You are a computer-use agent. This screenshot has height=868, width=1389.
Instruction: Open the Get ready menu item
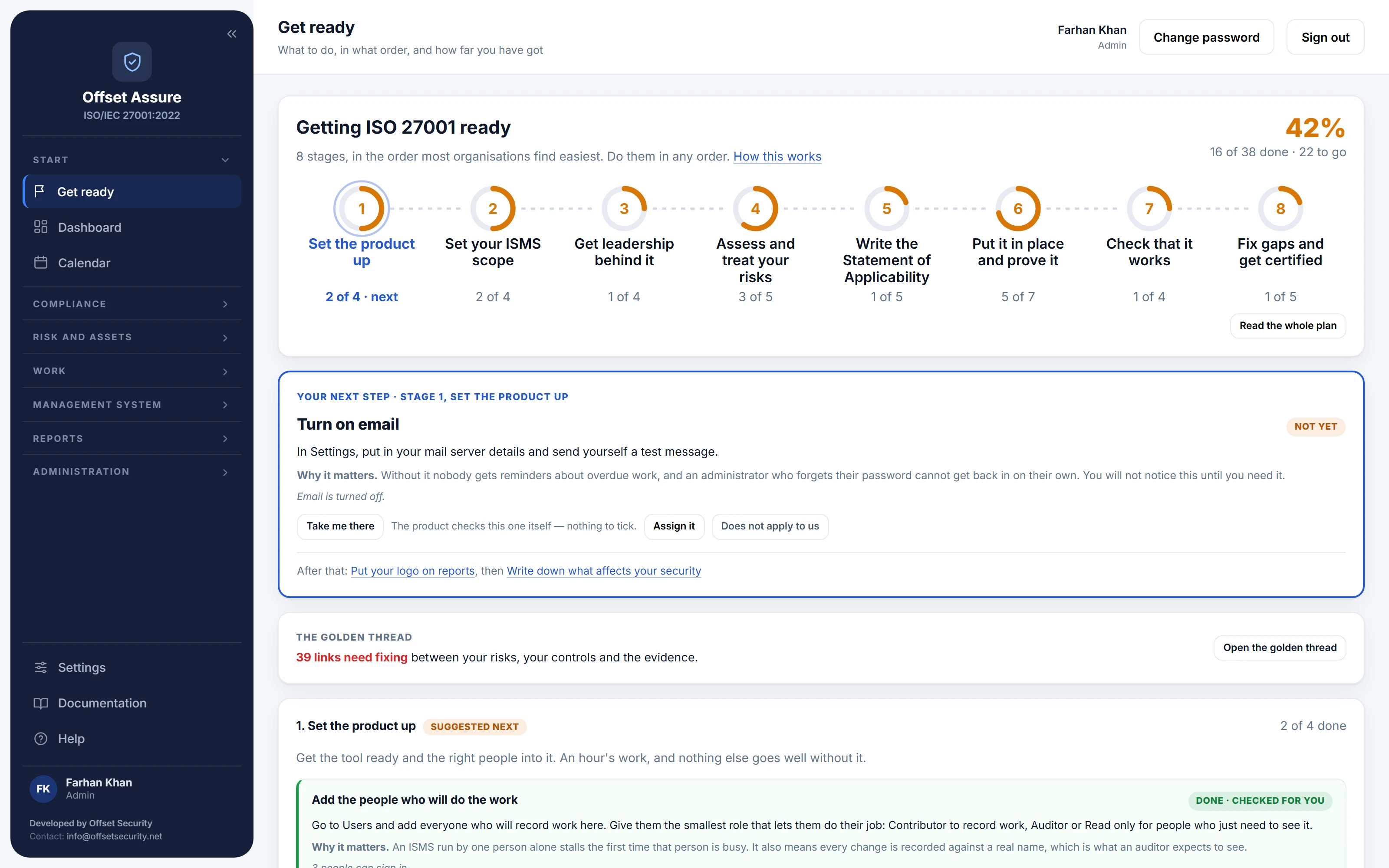click(x=132, y=192)
